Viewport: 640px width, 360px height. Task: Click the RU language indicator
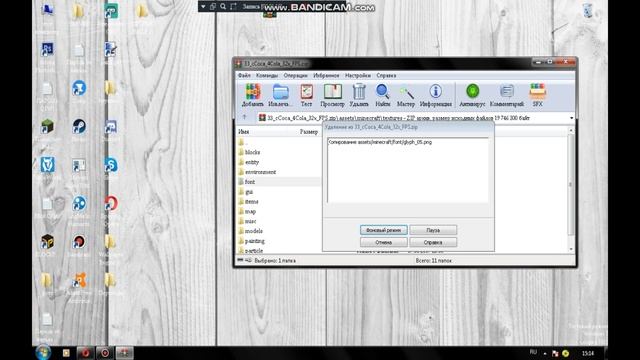click(533, 352)
